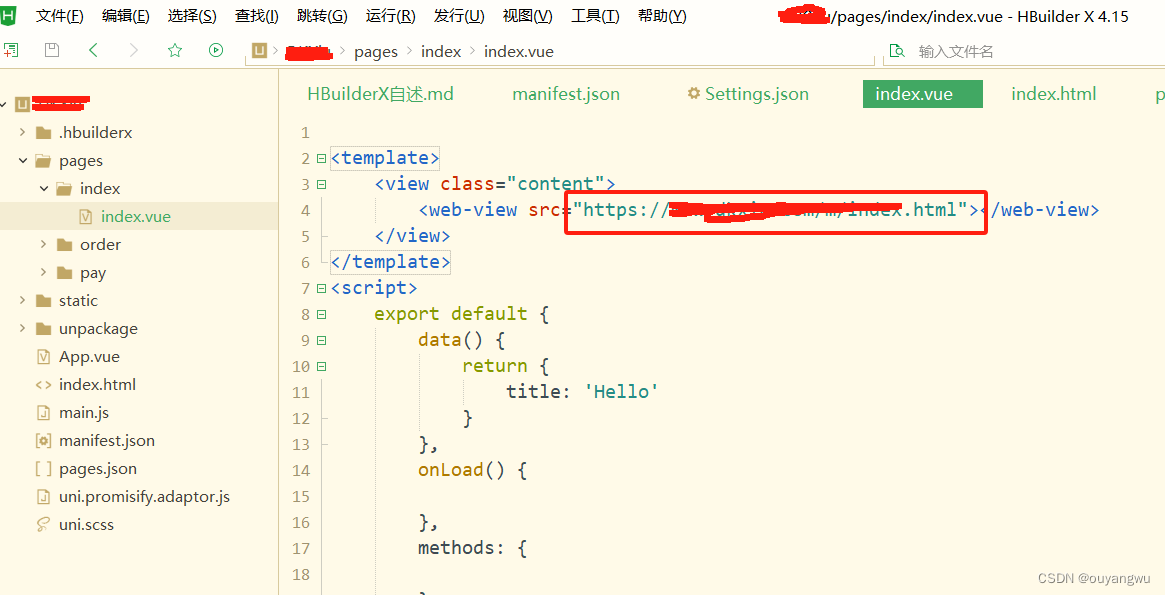The image size is (1165, 595).
Task: Click the index.html file icon
Action: click(x=44, y=385)
